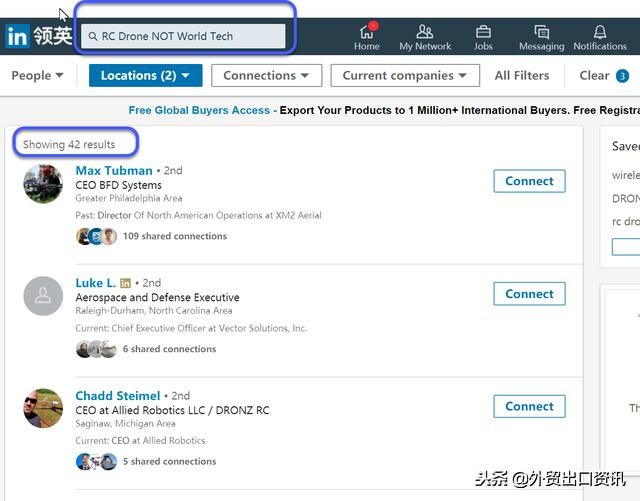The image size is (640, 501).
Task: Click 'Current: Chief Executive Officer at Vector Solutions' text
Action: [x=191, y=328]
